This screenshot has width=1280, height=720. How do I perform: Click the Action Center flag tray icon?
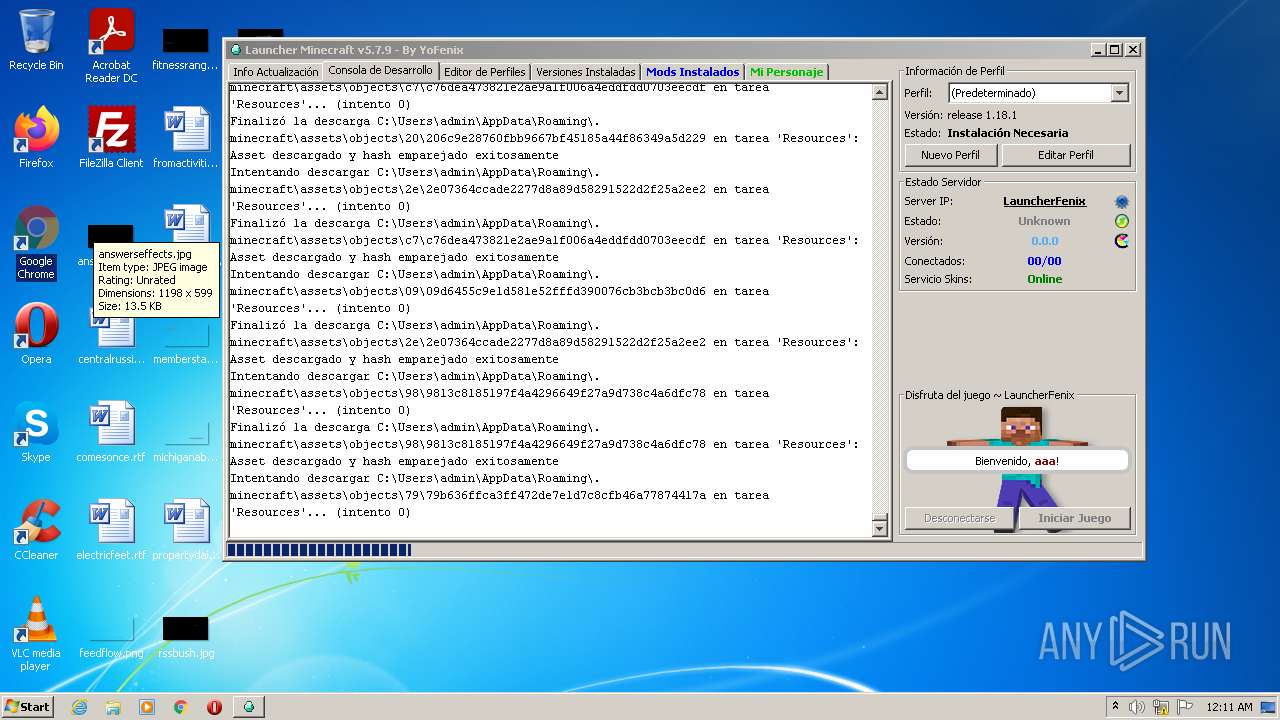(x=1183, y=707)
